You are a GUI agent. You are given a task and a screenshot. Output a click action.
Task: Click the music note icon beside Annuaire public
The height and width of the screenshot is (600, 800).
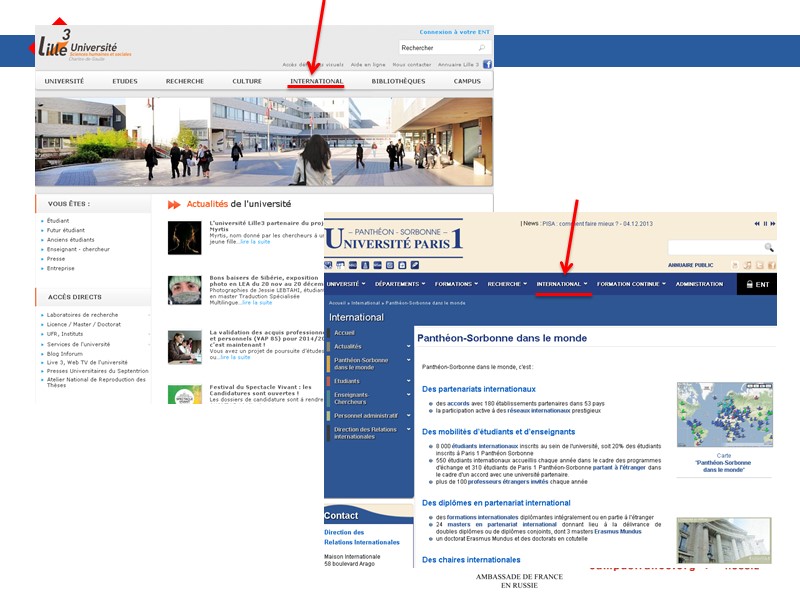point(747,265)
